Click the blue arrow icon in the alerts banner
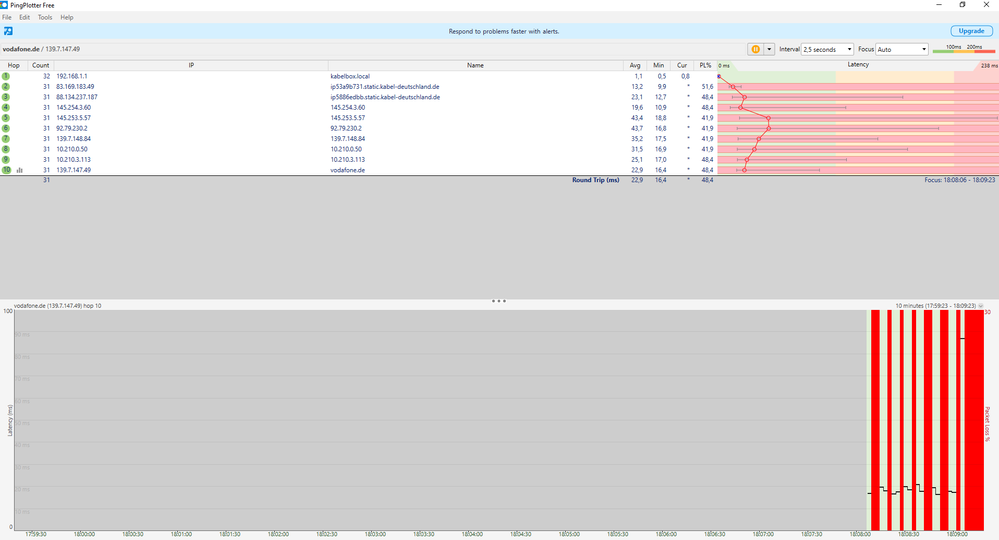The height and width of the screenshot is (540, 999). (x=8, y=31)
